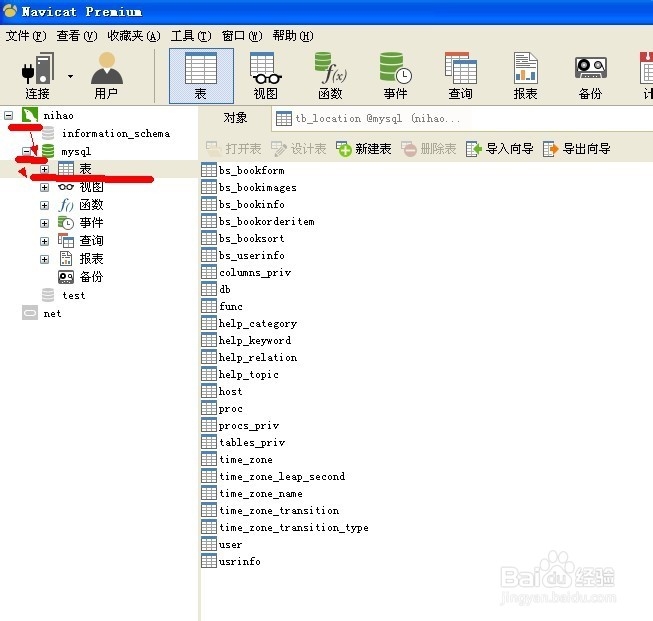Open 备份 backup from toolbar

point(590,76)
